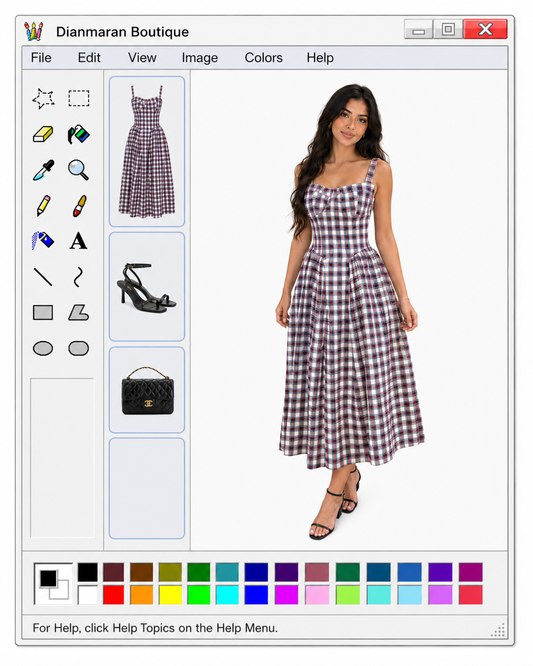Click the tool options box below tools
This screenshot has width=533, height=666.
click(62, 458)
